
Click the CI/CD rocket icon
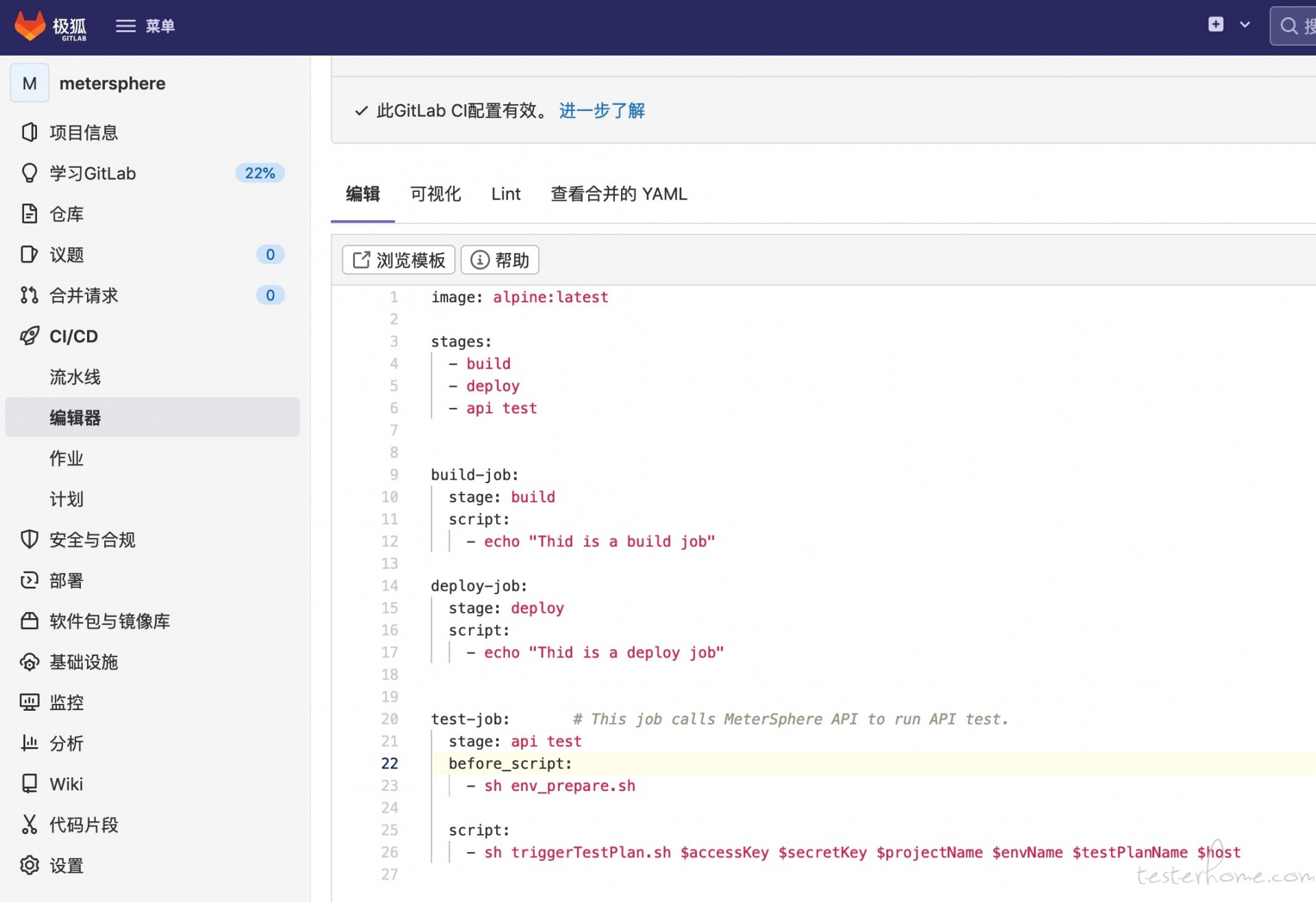point(29,336)
